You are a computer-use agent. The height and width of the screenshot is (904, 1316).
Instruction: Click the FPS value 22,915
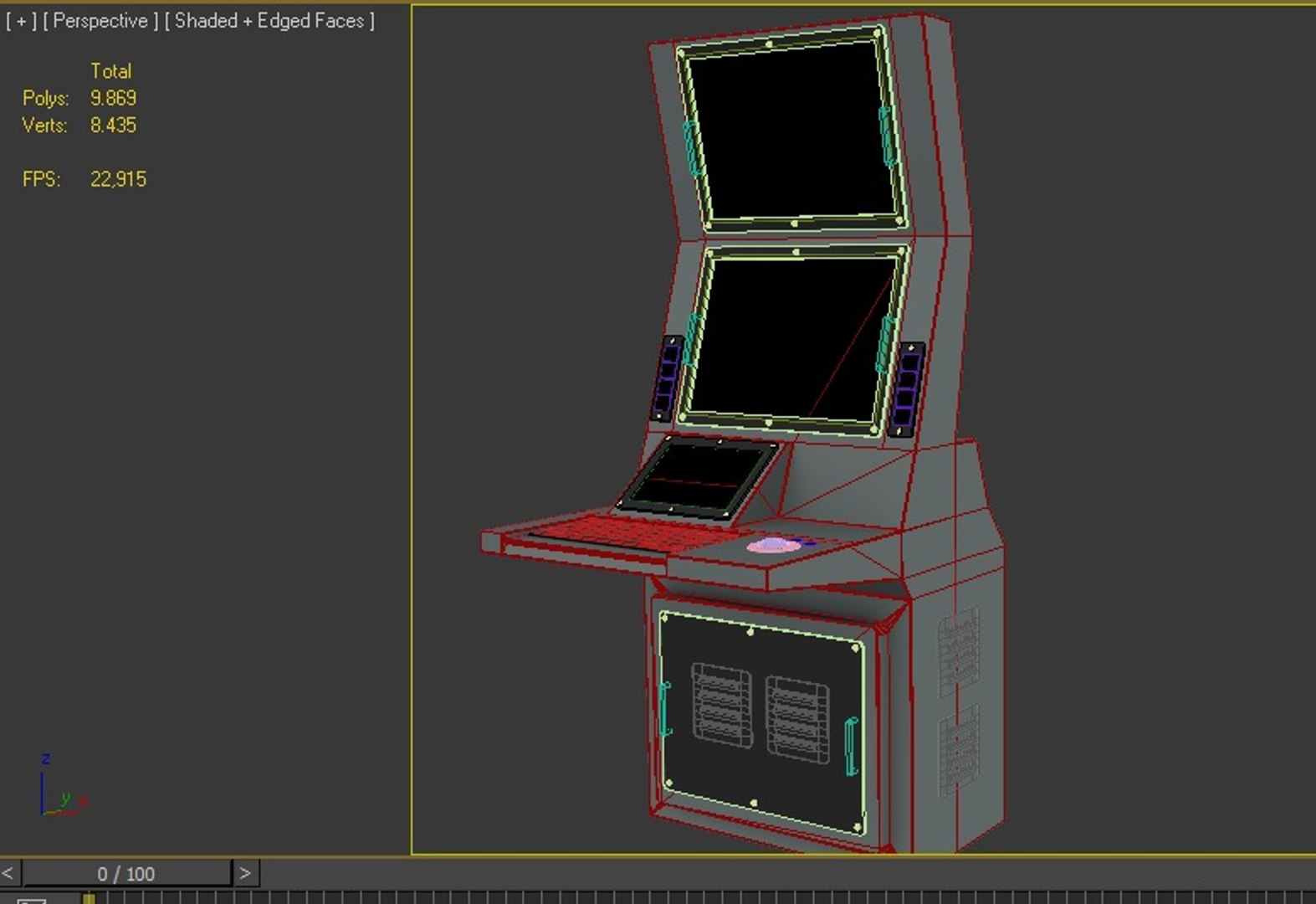pyautogui.click(x=118, y=178)
